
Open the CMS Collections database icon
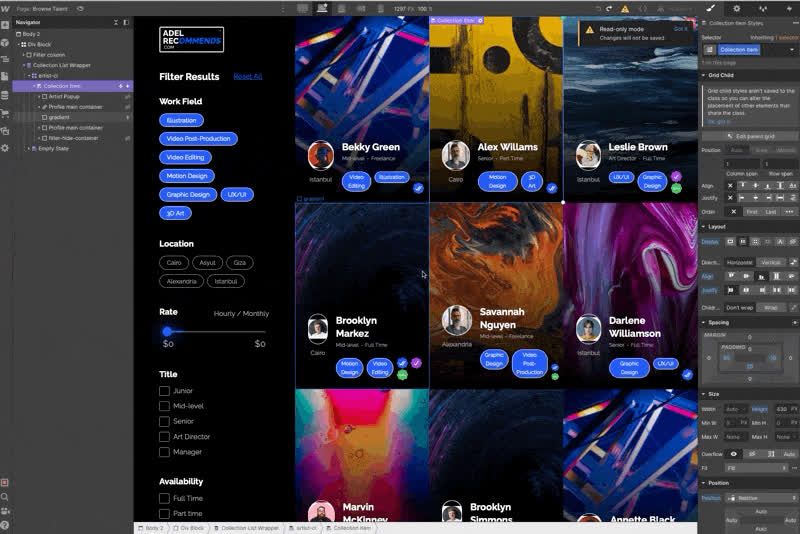point(6,94)
